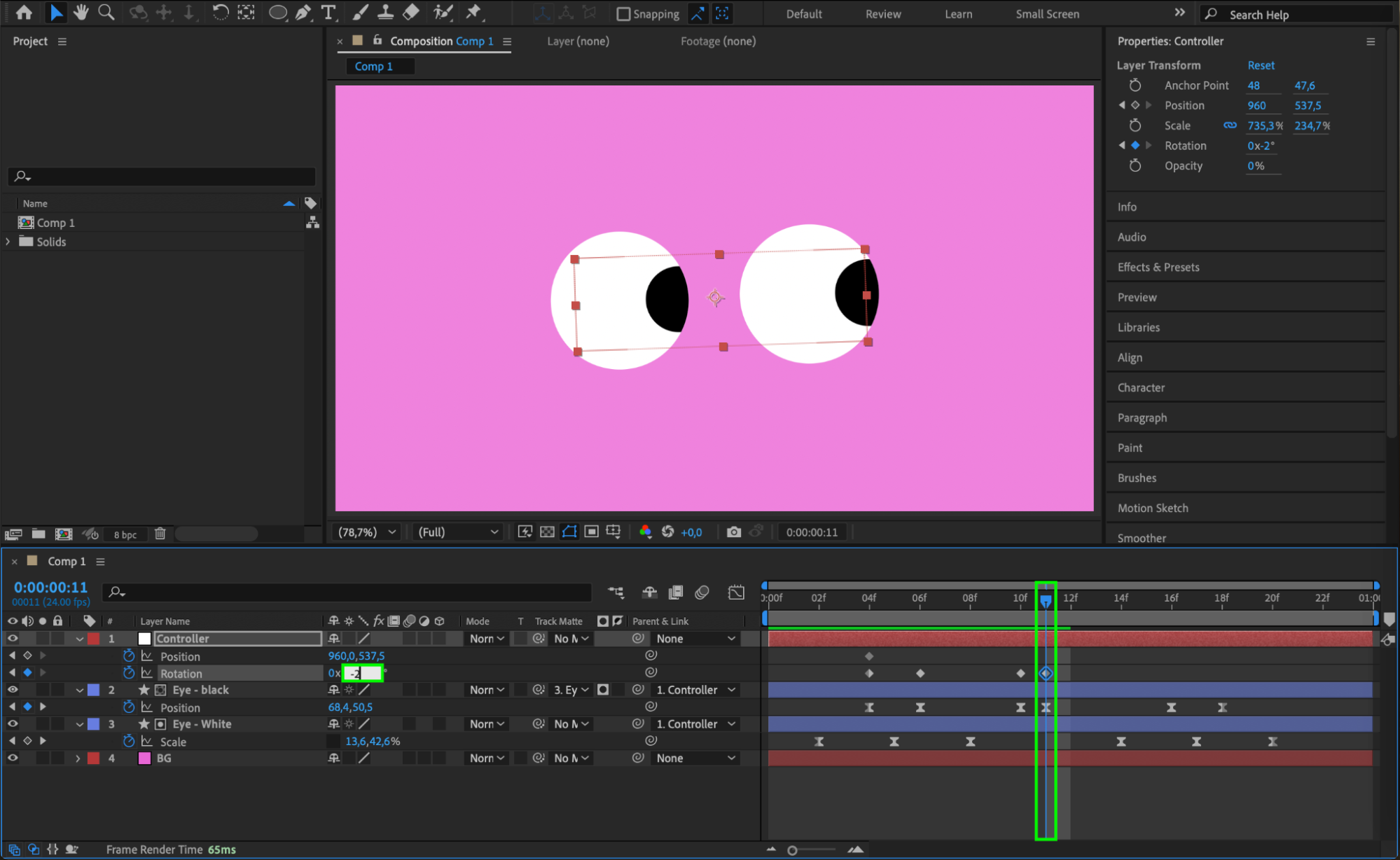Open the magnification 78,7% dropdown

(x=367, y=532)
